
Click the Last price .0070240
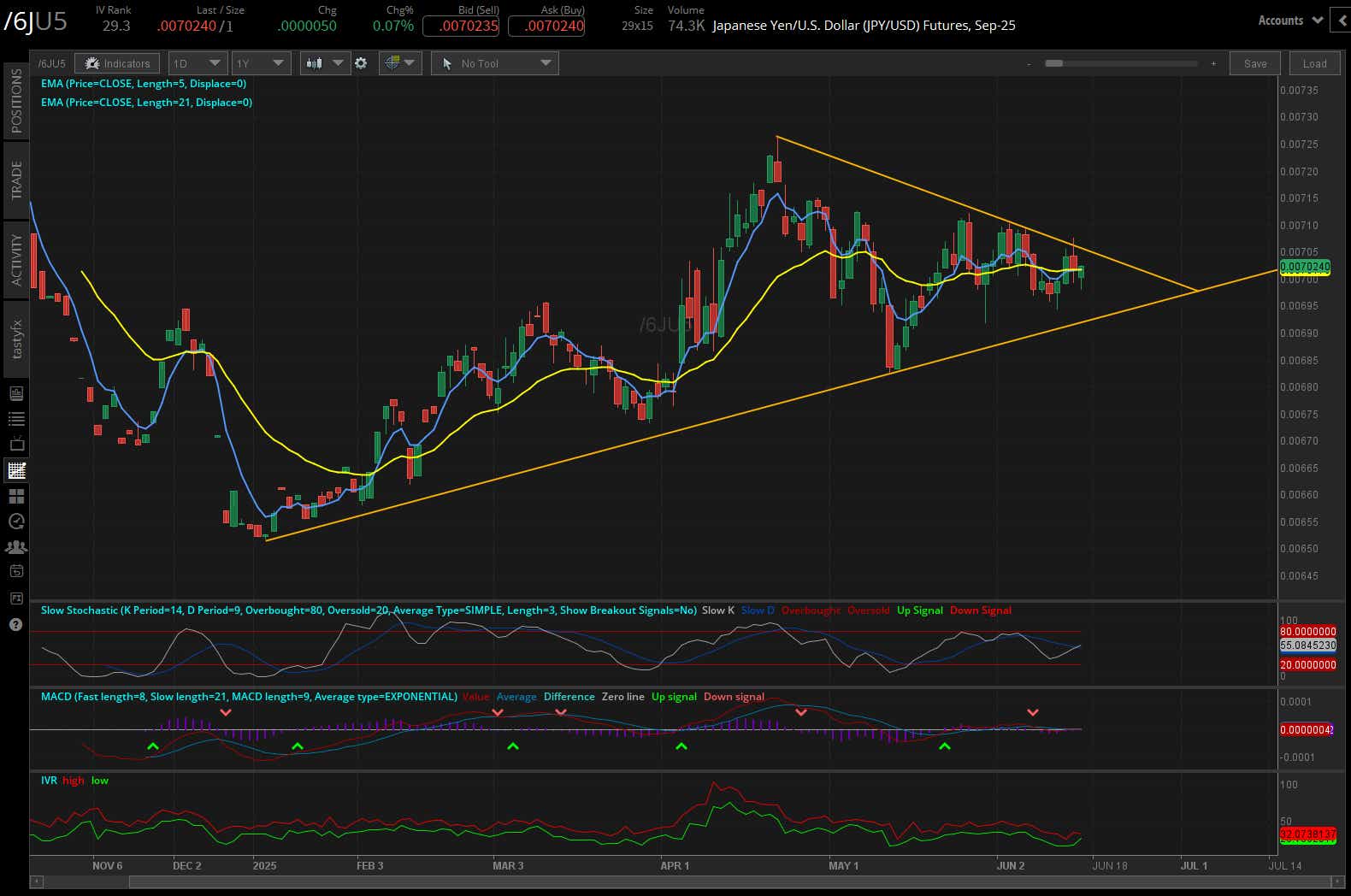pos(186,26)
